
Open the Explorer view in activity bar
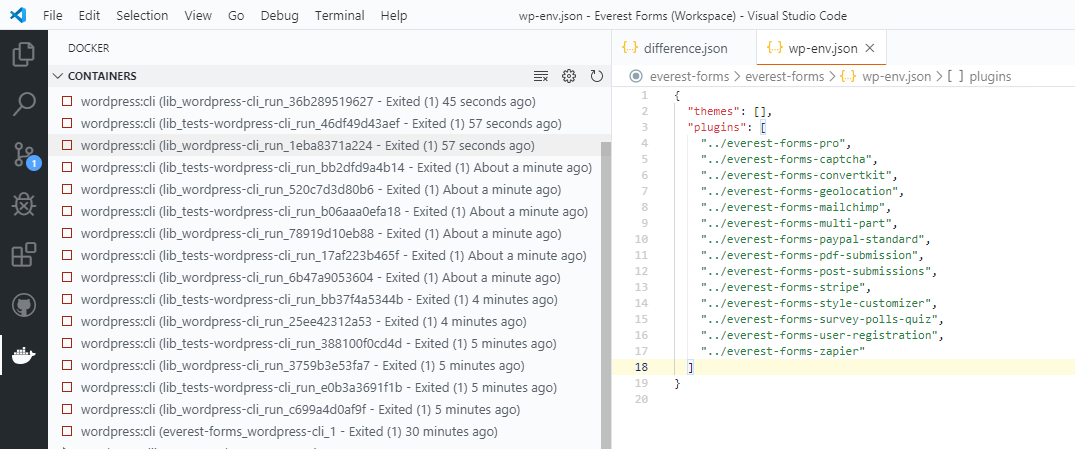tap(24, 54)
